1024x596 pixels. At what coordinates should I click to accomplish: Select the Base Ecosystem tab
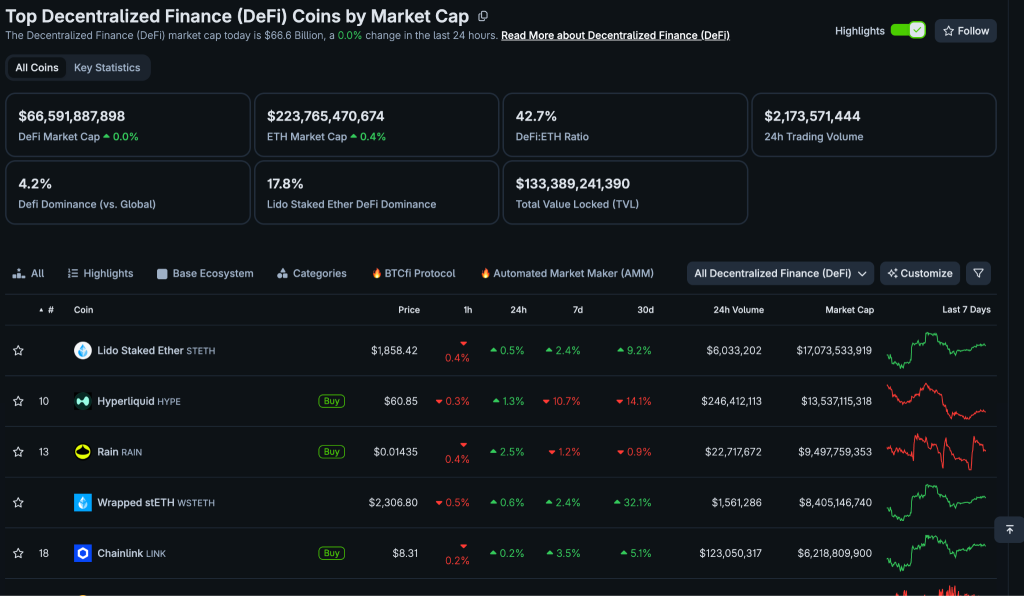(205, 274)
